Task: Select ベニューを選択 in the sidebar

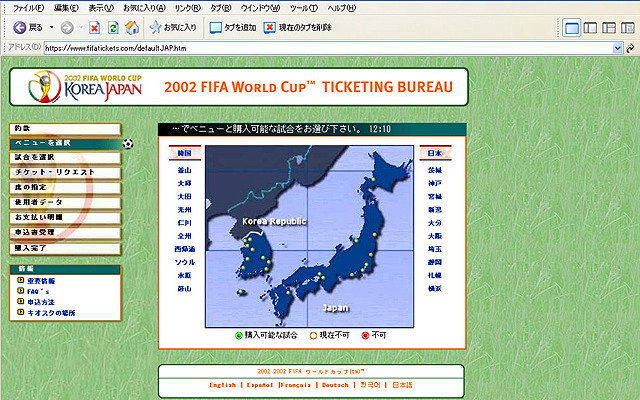Action: pyautogui.click(x=65, y=143)
